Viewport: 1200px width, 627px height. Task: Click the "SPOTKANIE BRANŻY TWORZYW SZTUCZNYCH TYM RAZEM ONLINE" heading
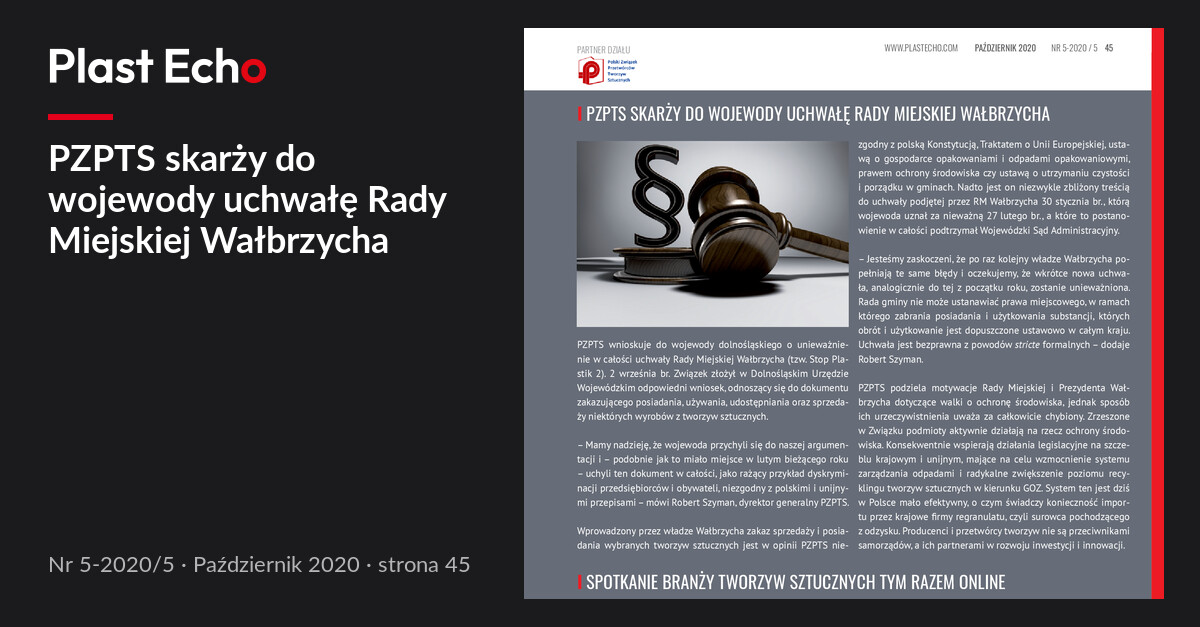[x=795, y=582]
